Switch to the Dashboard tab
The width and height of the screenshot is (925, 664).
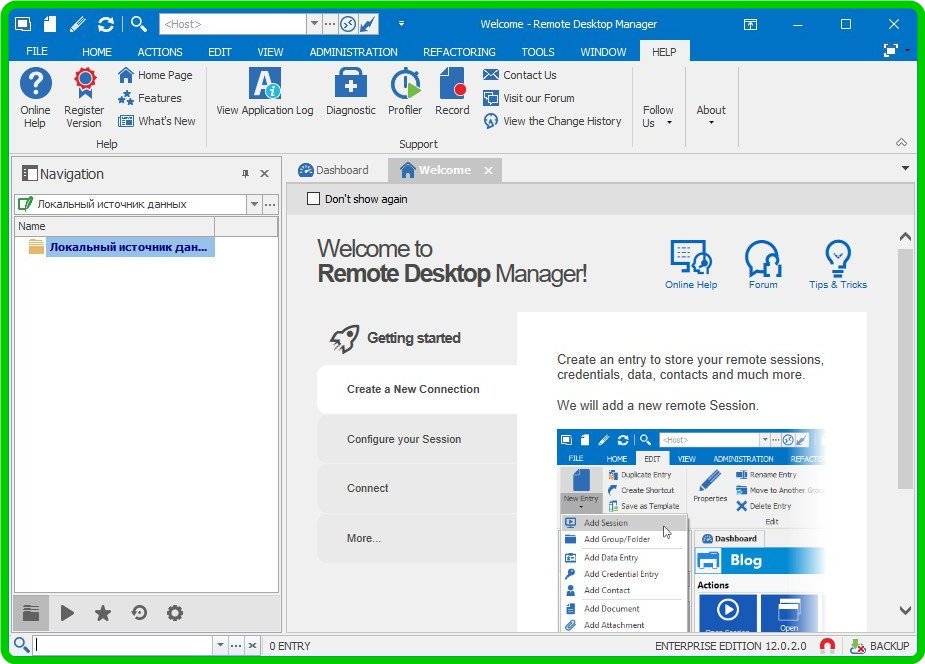(x=334, y=170)
